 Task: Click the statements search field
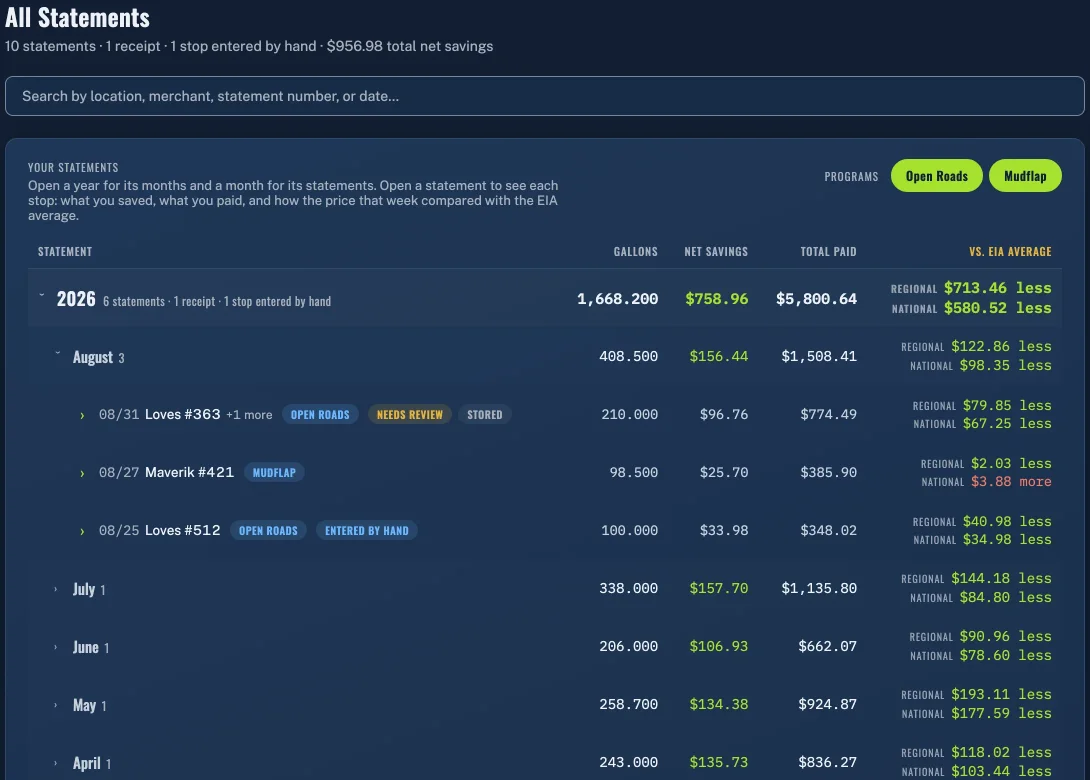[544, 96]
